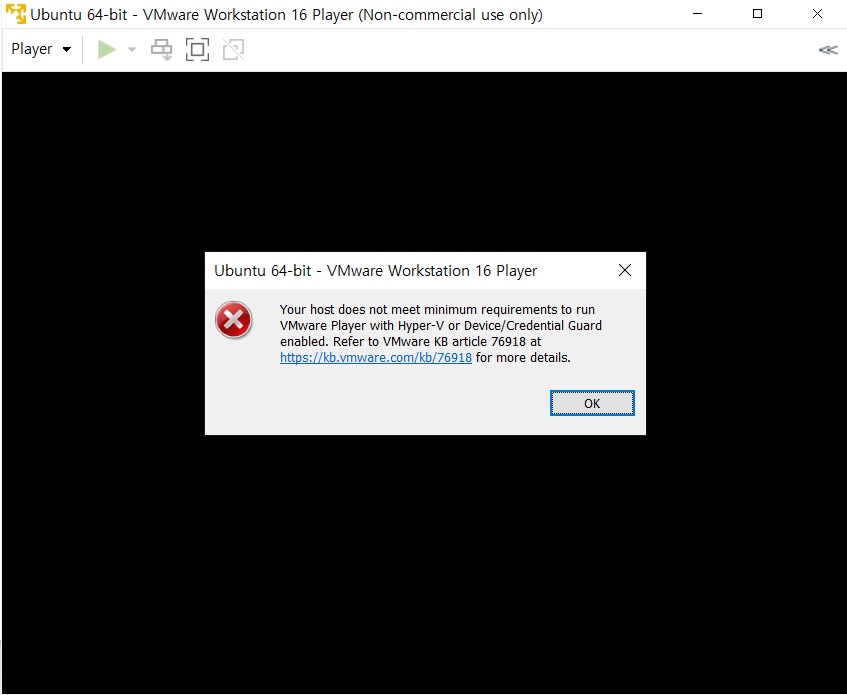
Task: Click the Unity mode toolbar icon
Action: (233, 50)
